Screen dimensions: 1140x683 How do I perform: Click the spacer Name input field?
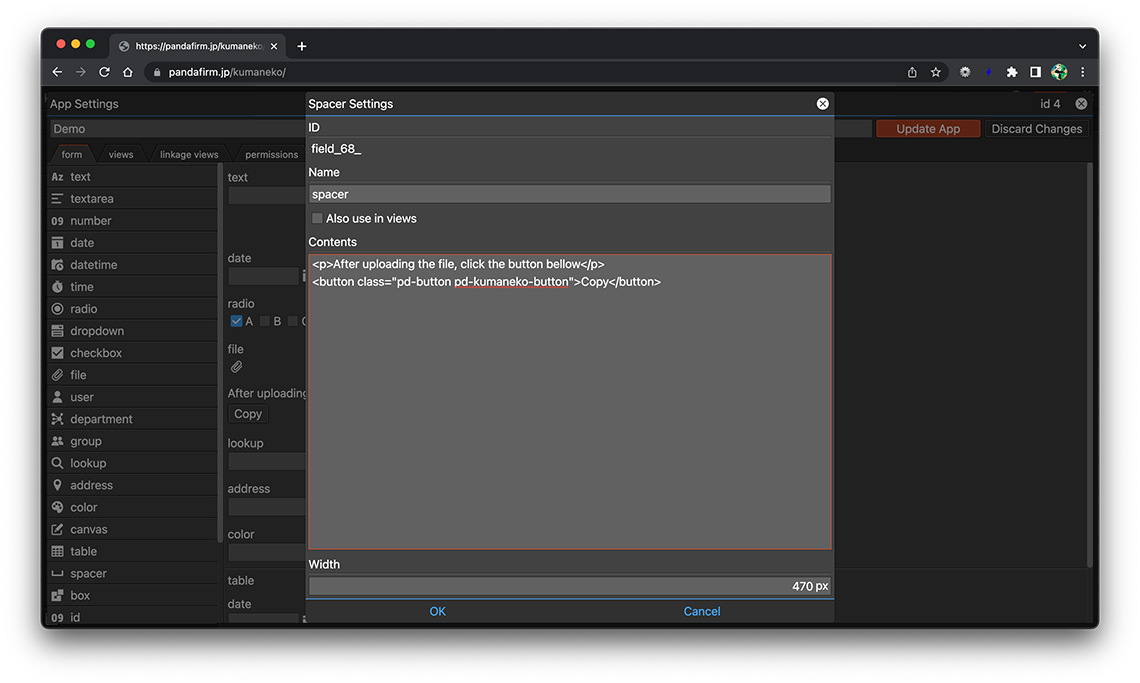click(x=569, y=194)
